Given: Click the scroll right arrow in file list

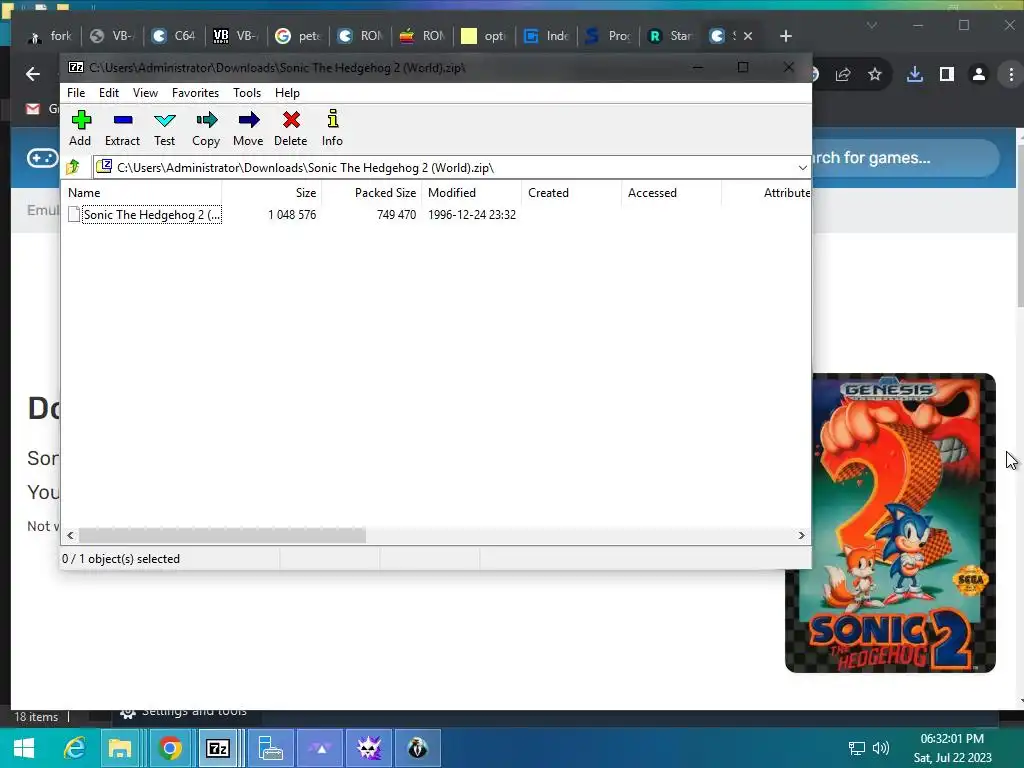Looking at the screenshot, I should pyautogui.click(x=801, y=536).
